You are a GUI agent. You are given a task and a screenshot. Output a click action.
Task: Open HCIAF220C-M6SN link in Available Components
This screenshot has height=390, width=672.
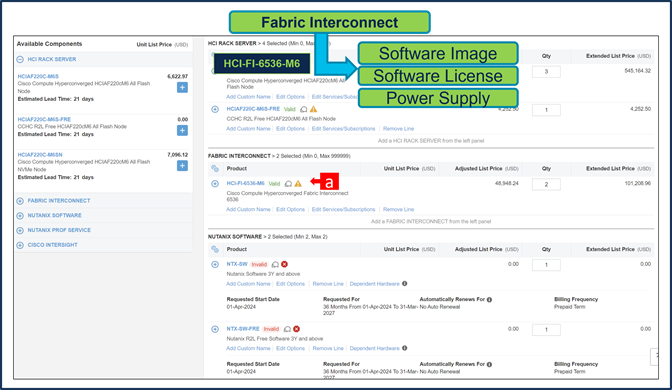point(40,155)
